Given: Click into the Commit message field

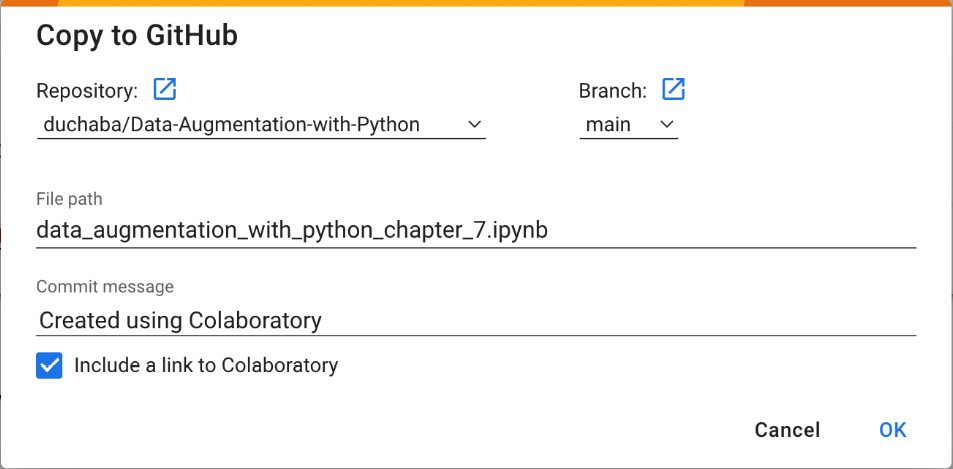Looking at the screenshot, I should [476, 320].
